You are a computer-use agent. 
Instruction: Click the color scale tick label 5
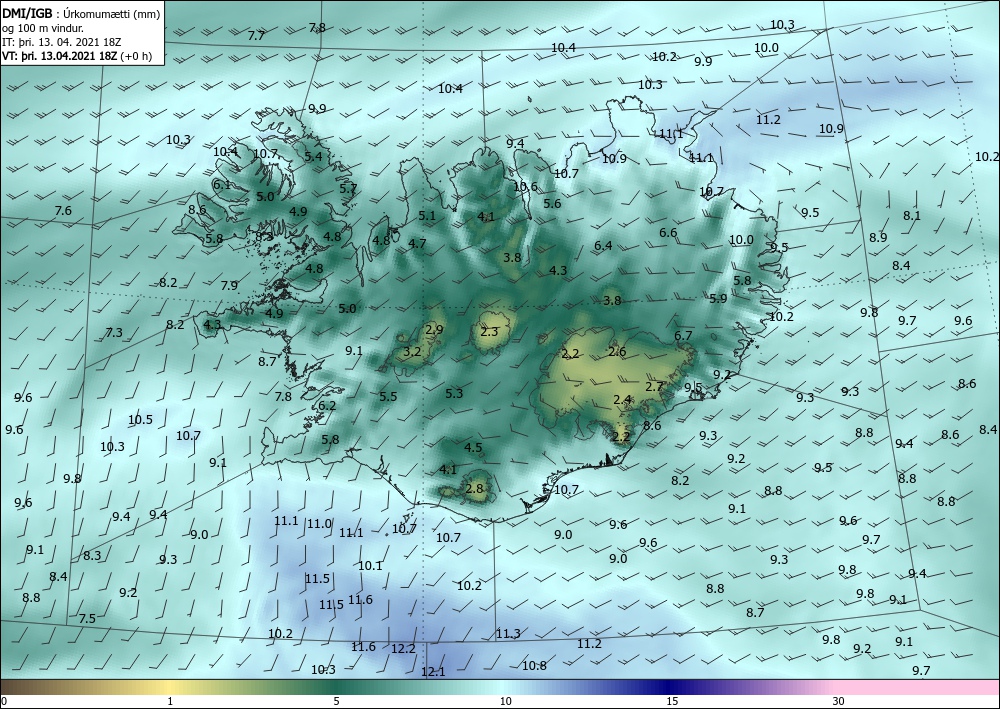[x=336, y=701]
